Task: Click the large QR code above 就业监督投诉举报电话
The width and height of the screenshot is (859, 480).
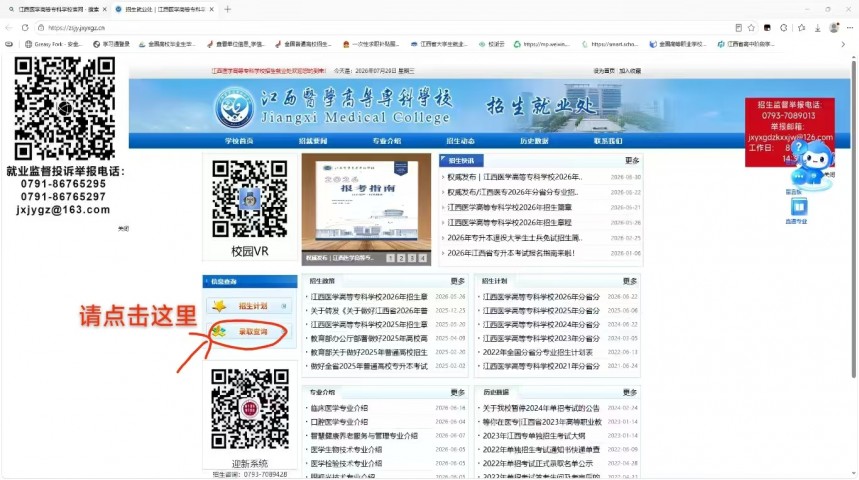Action: point(65,108)
